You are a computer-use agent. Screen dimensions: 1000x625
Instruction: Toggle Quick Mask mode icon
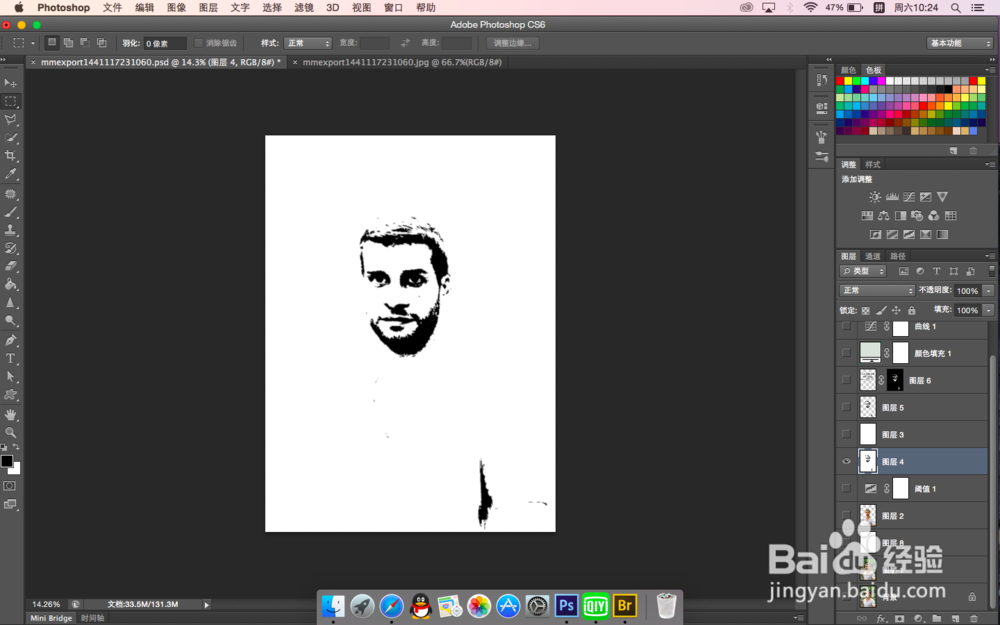[10, 486]
